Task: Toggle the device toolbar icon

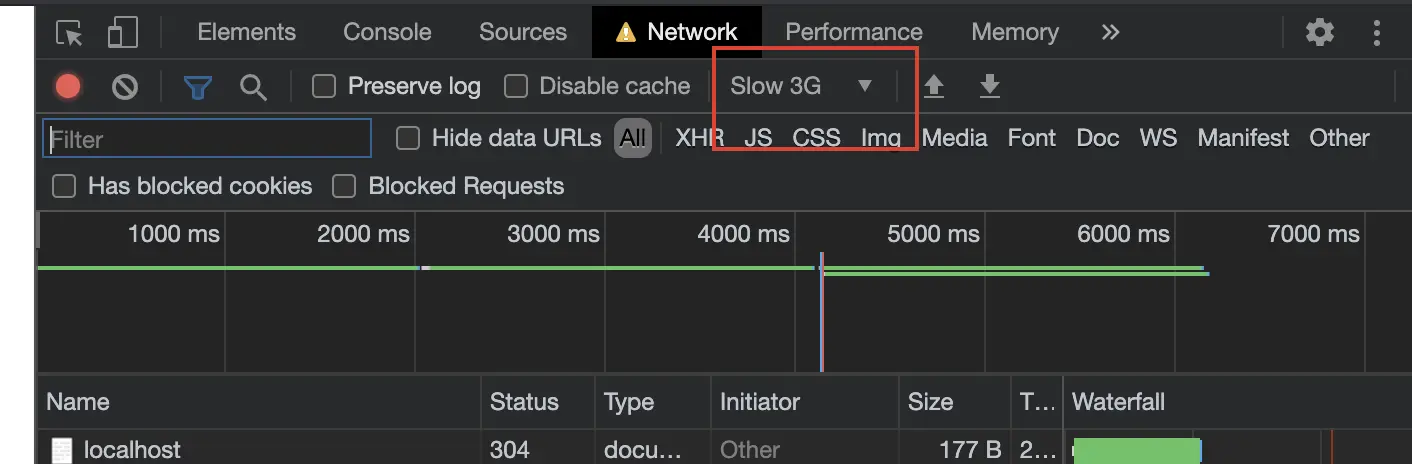Action: click(x=122, y=32)
